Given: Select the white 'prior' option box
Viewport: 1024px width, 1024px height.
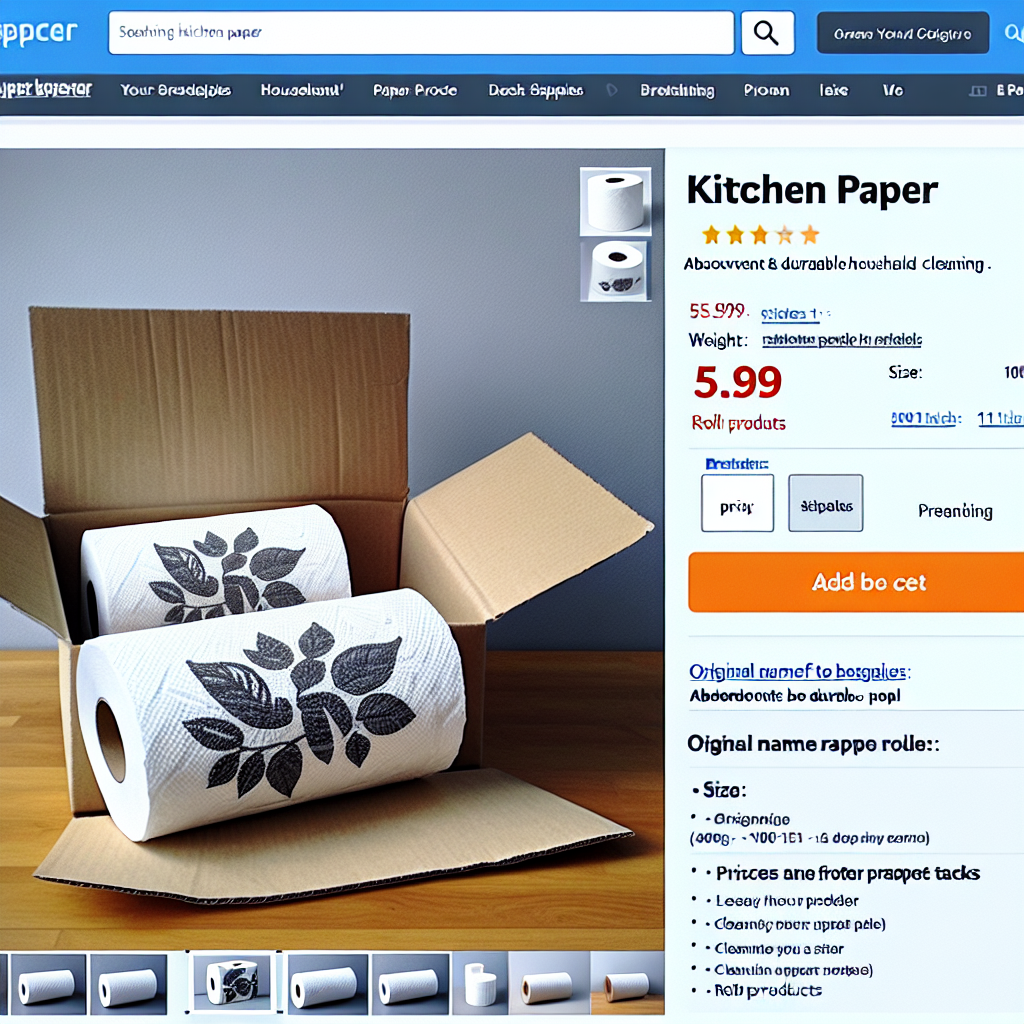Looking at the screenshot, I should 737,503.
